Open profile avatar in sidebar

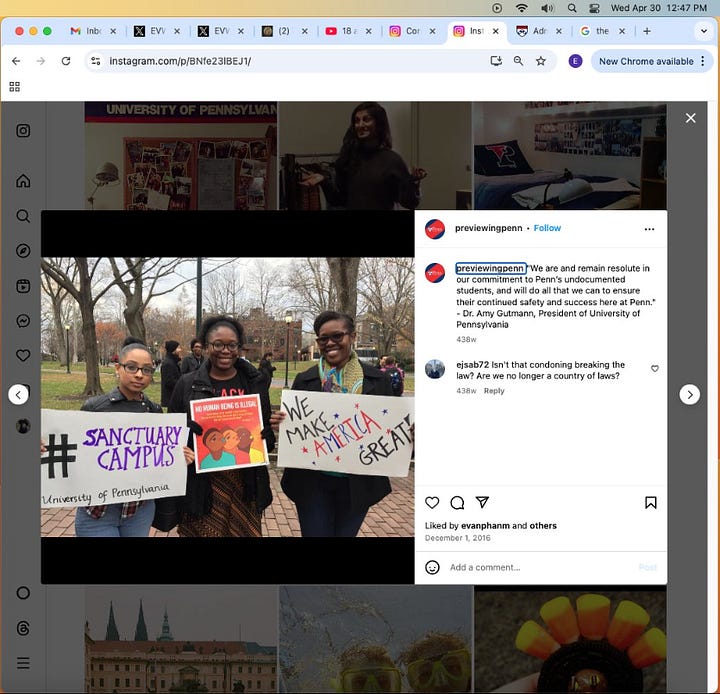point(23,426)
